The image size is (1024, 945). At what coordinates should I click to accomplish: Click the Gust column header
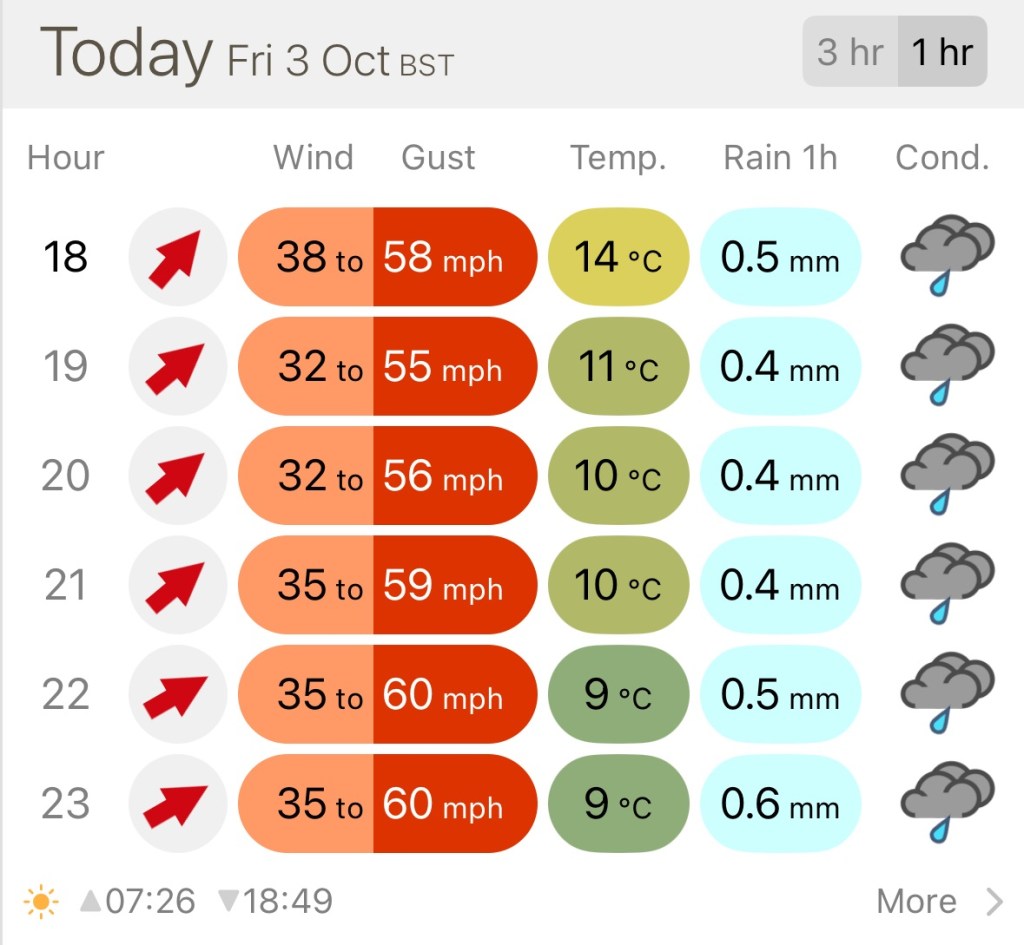pos(438,158)
